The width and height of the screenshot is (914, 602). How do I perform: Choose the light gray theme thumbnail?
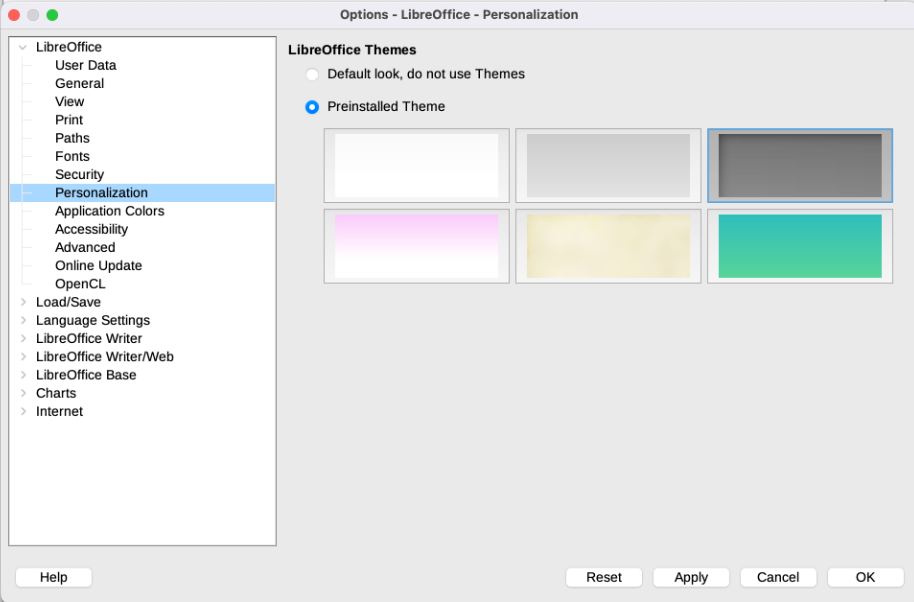pos(608,166)
